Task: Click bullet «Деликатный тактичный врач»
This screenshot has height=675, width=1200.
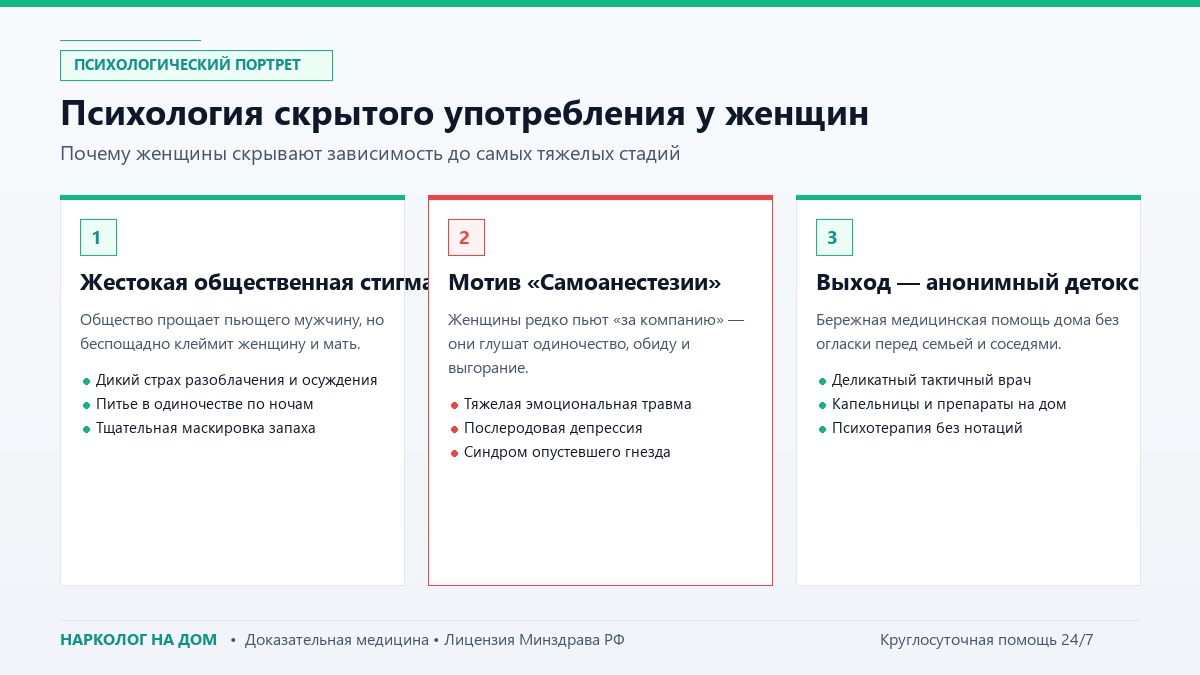Action: point(924,380)
